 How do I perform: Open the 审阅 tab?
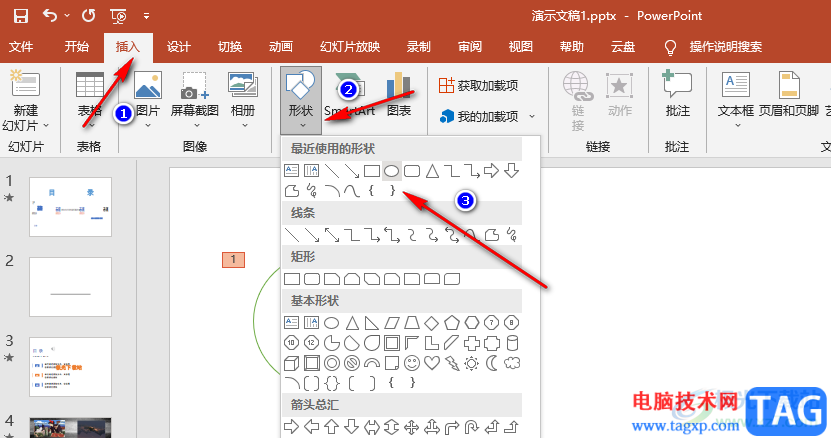470,47
